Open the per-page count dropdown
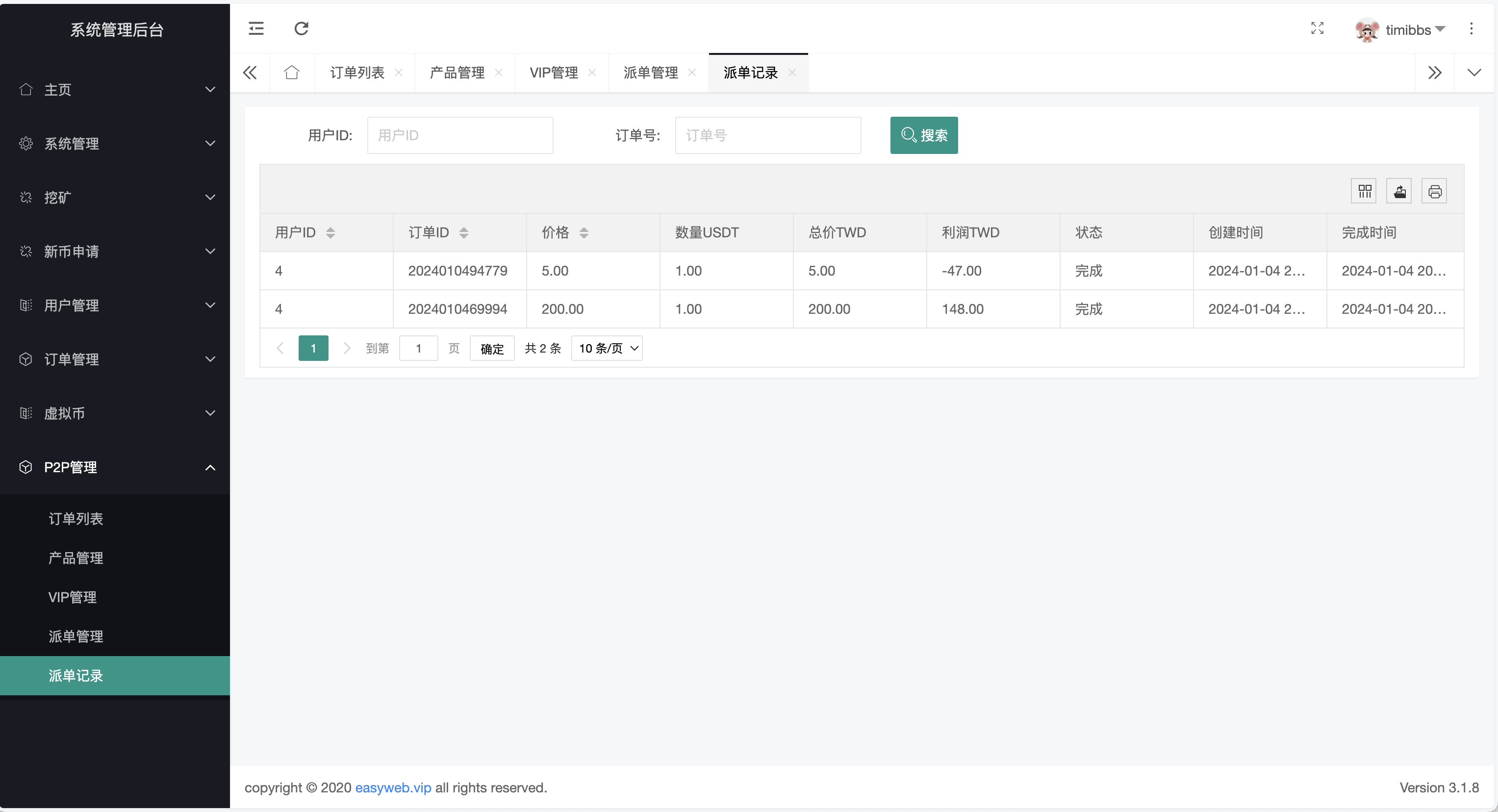Viewport: 1498px width, 812px height. pyautogui.click(x=607, y=348)
